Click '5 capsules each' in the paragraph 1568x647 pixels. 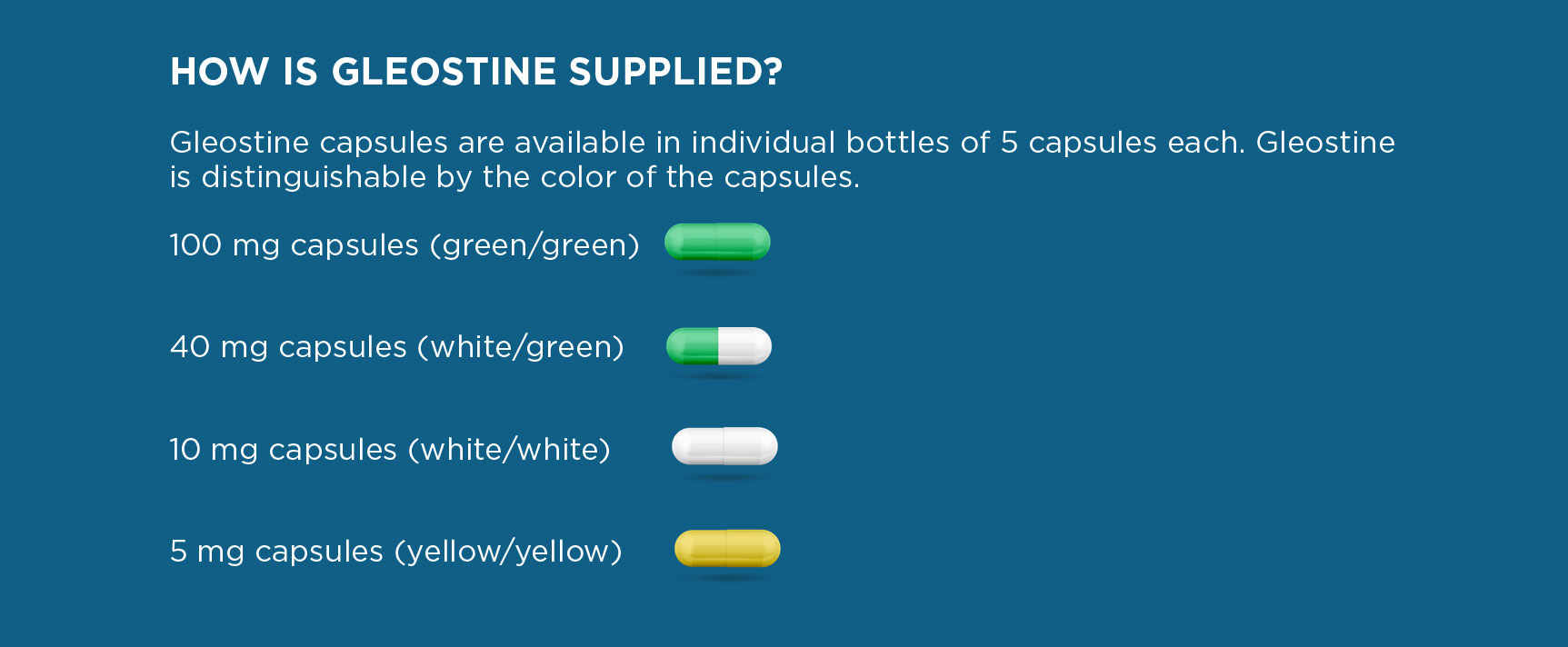point(1123,143)
